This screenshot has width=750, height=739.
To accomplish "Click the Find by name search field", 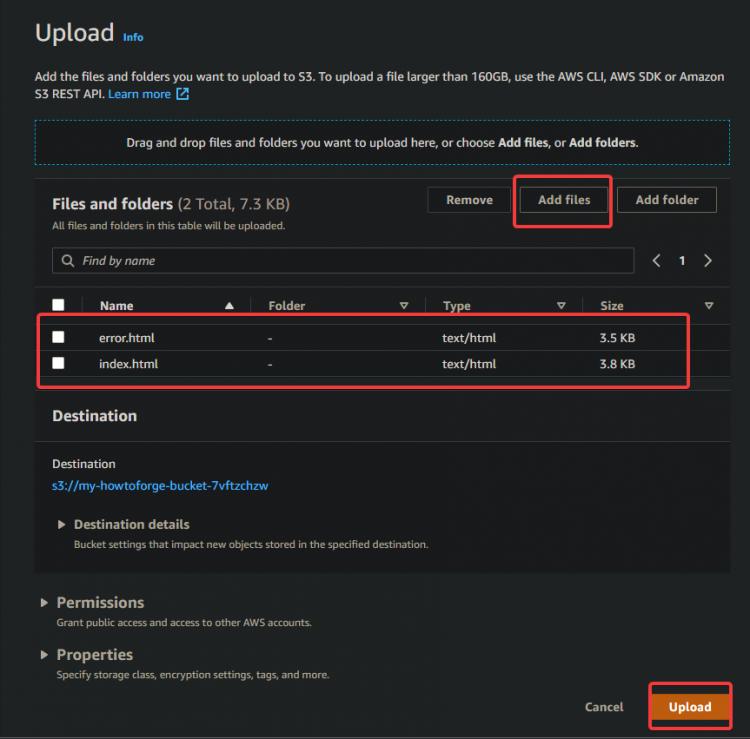I will 350,261.
